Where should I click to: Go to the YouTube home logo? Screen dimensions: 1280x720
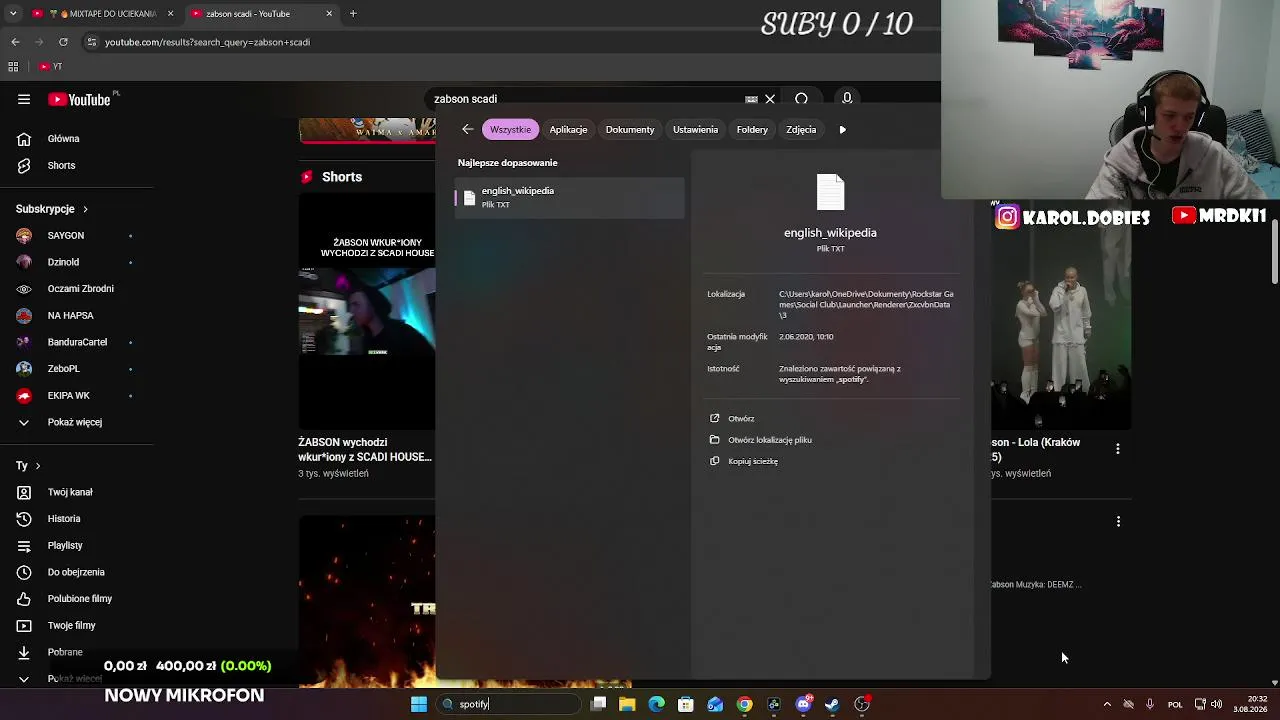click(80, 99)
